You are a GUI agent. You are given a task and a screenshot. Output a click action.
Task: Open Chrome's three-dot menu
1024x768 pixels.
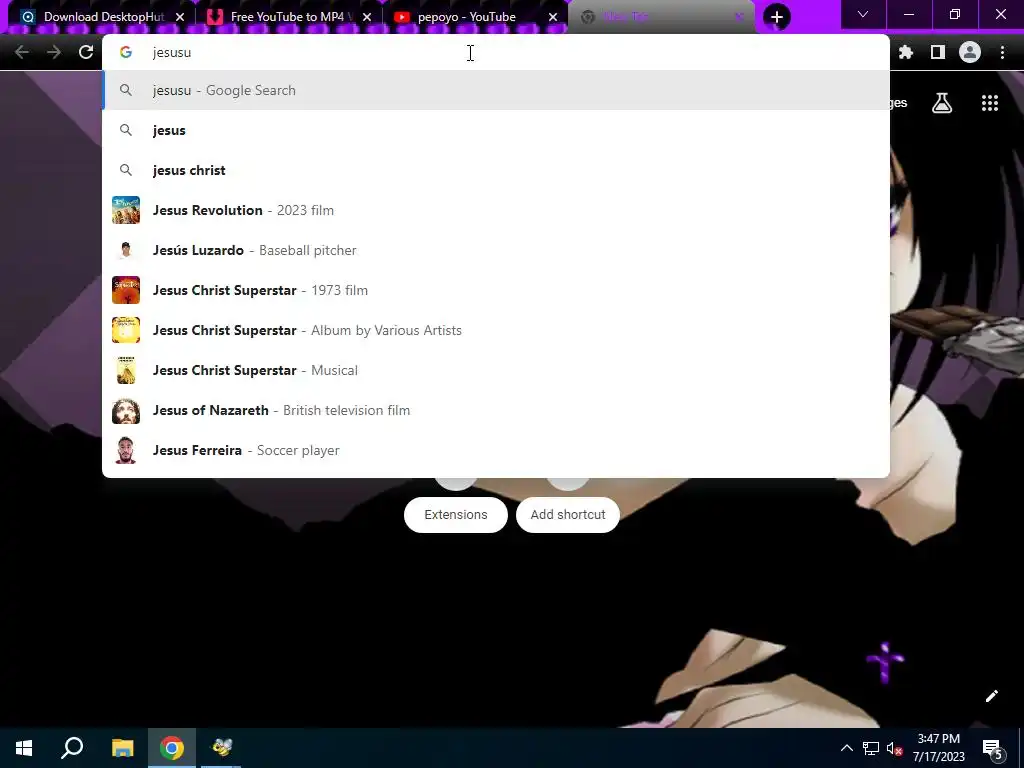coord(1002,52)
